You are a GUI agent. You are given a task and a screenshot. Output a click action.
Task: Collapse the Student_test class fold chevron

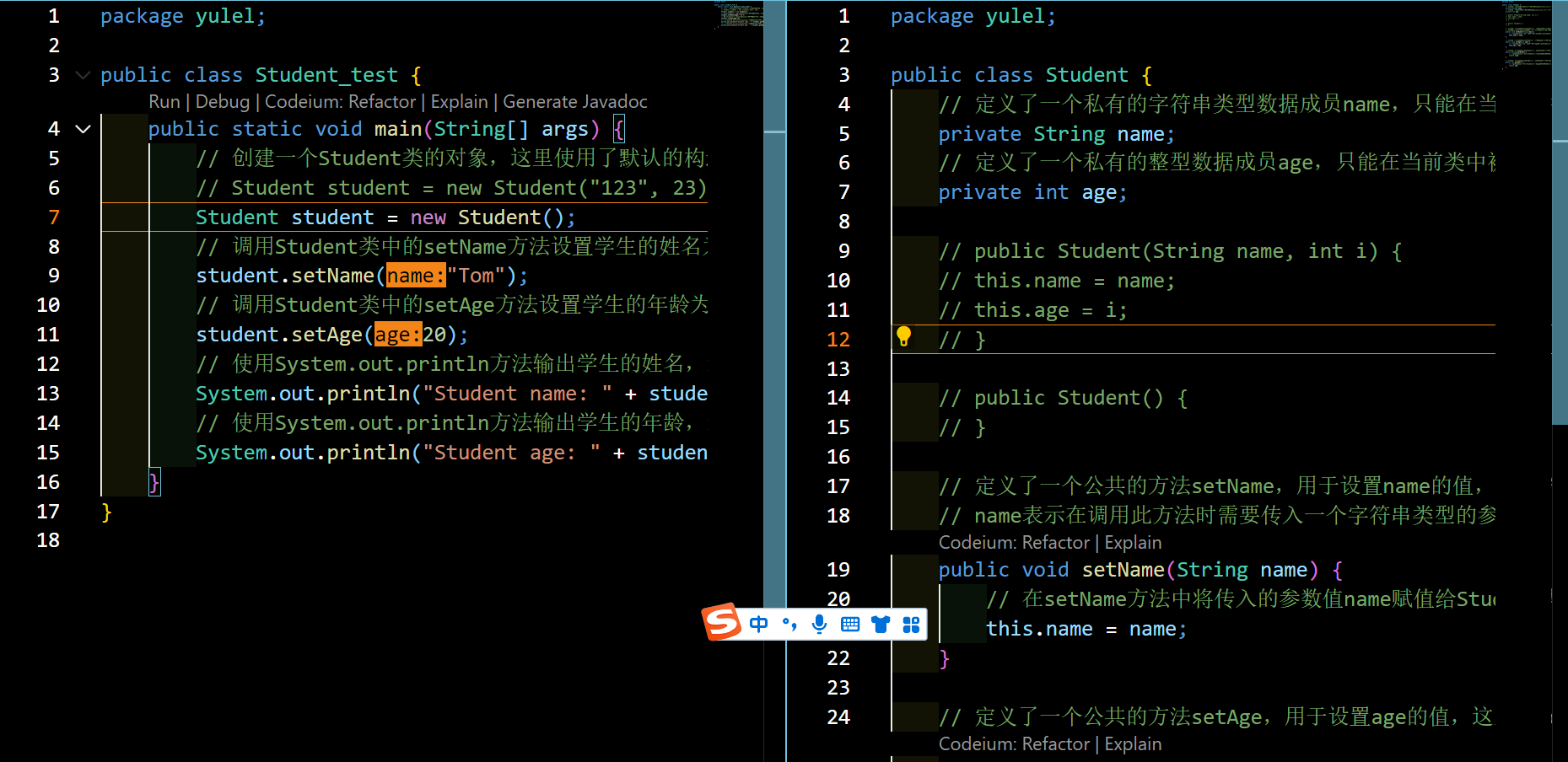tap(83, 75)
